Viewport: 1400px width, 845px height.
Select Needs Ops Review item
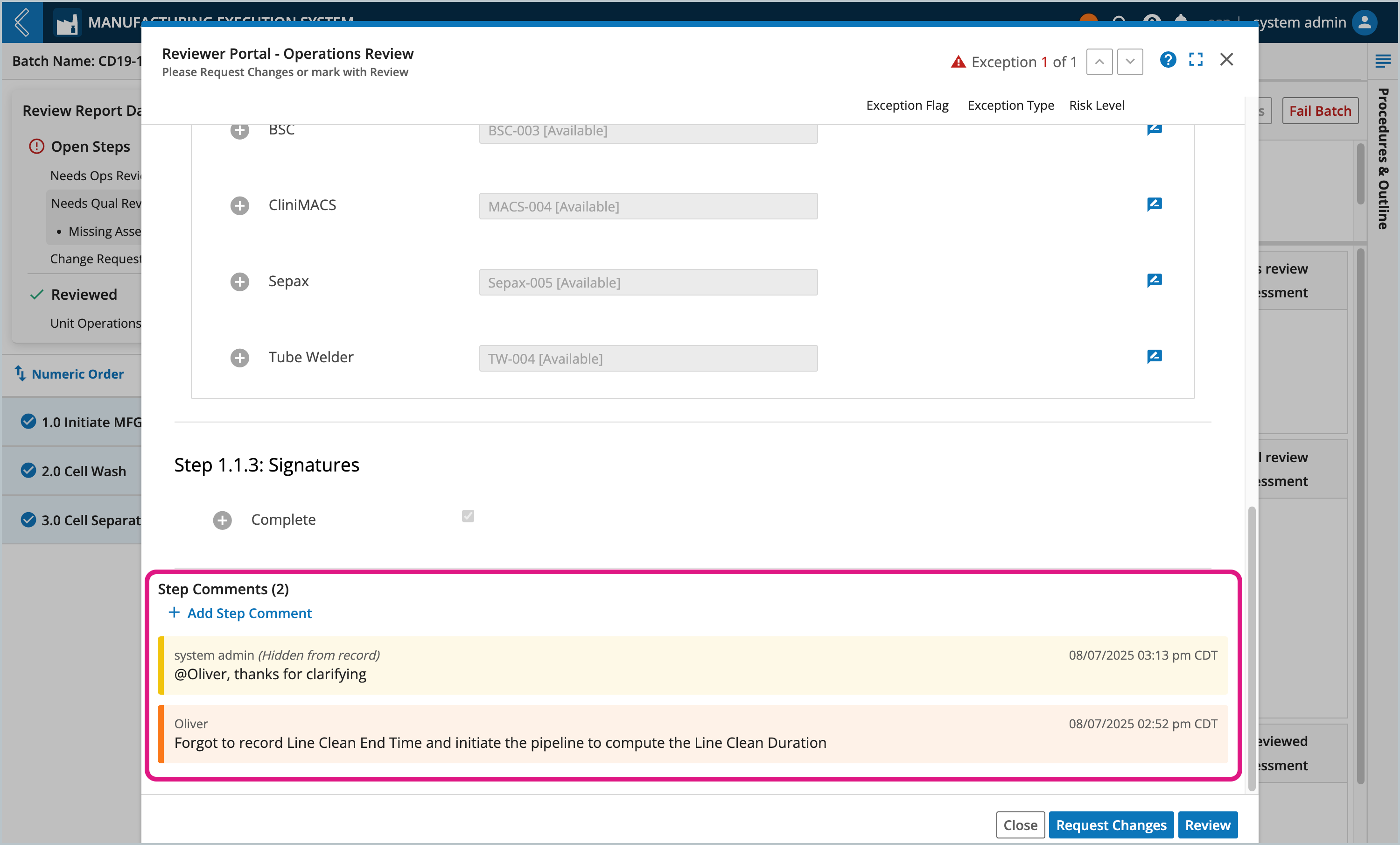(96, 175)
